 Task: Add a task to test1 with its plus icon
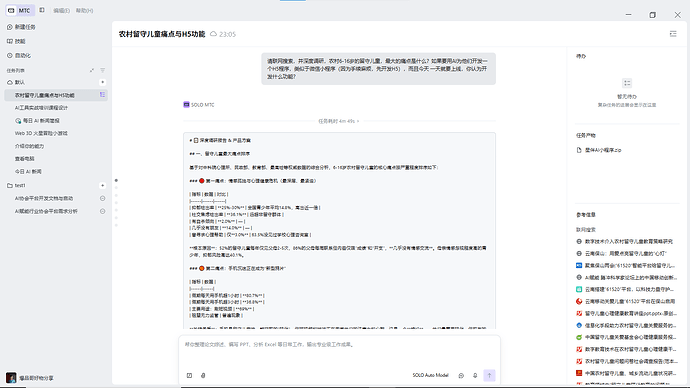[x=103, y=186]
